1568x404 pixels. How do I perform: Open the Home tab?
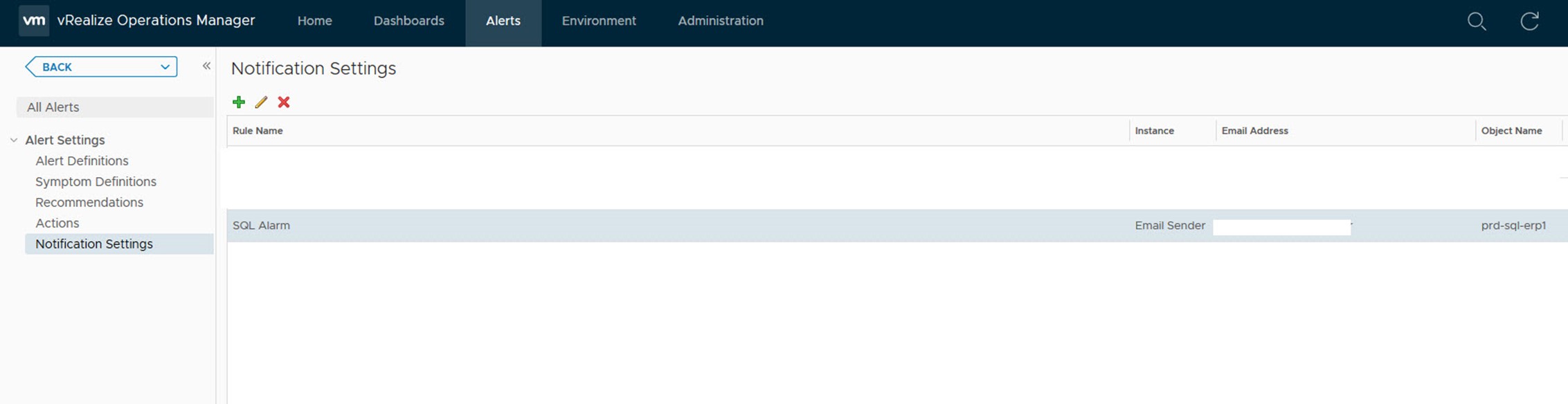tap(314, 21)
